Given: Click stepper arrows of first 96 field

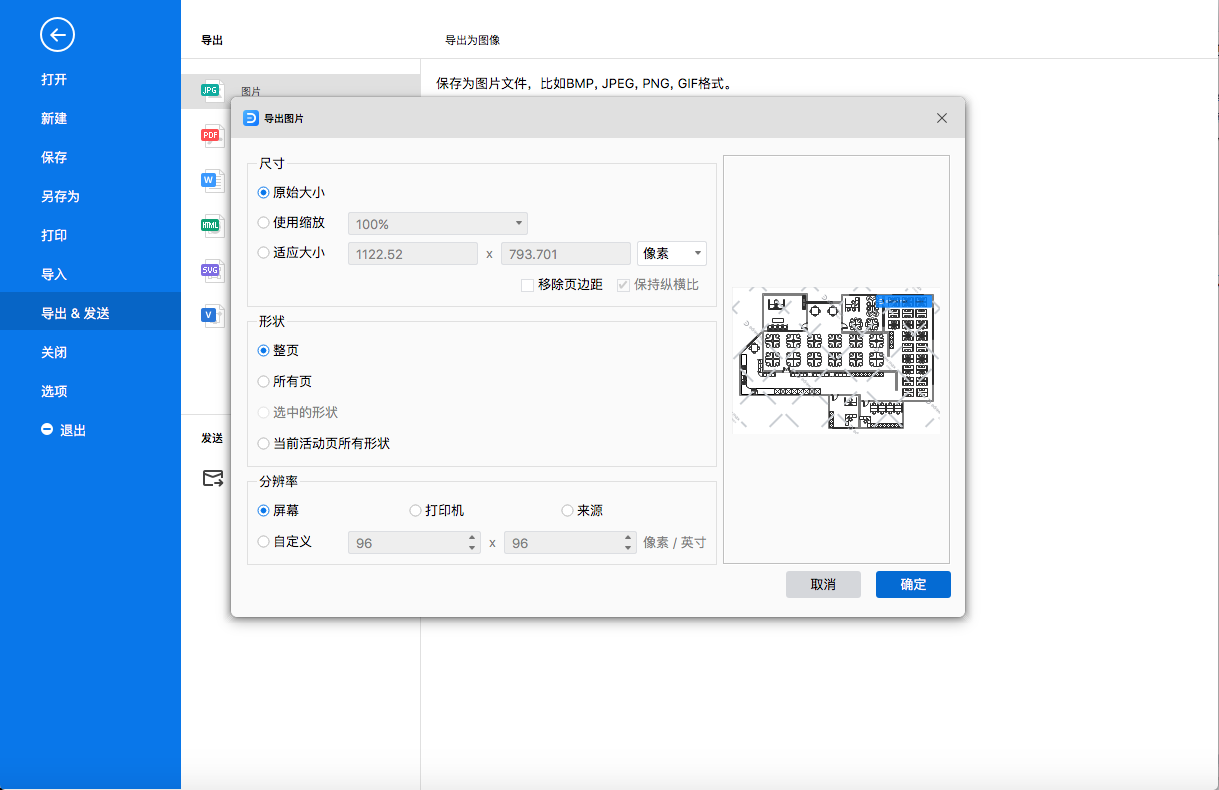Looking at the screenshot, I should click(472, 543).
